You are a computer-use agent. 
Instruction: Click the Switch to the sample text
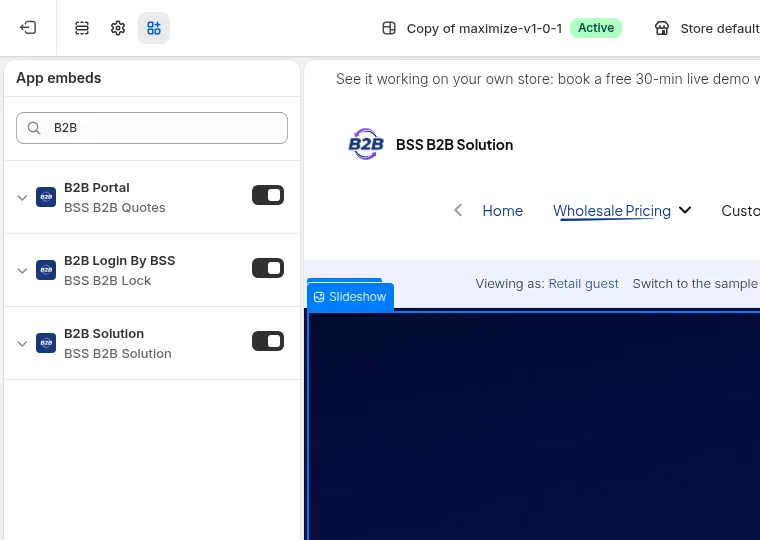[696, 284]
